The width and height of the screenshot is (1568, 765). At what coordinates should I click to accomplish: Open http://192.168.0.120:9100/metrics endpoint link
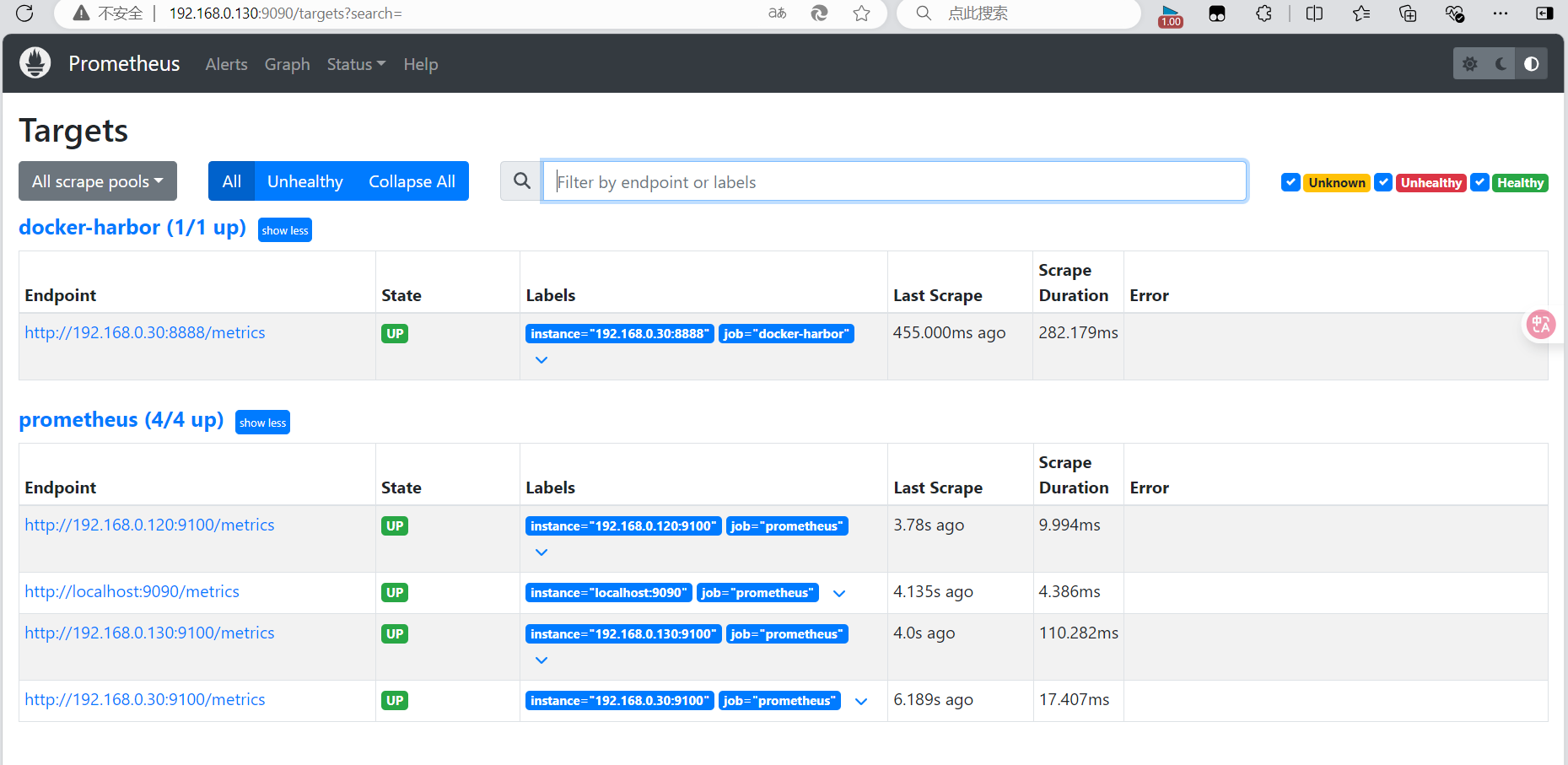pos(149,525)
